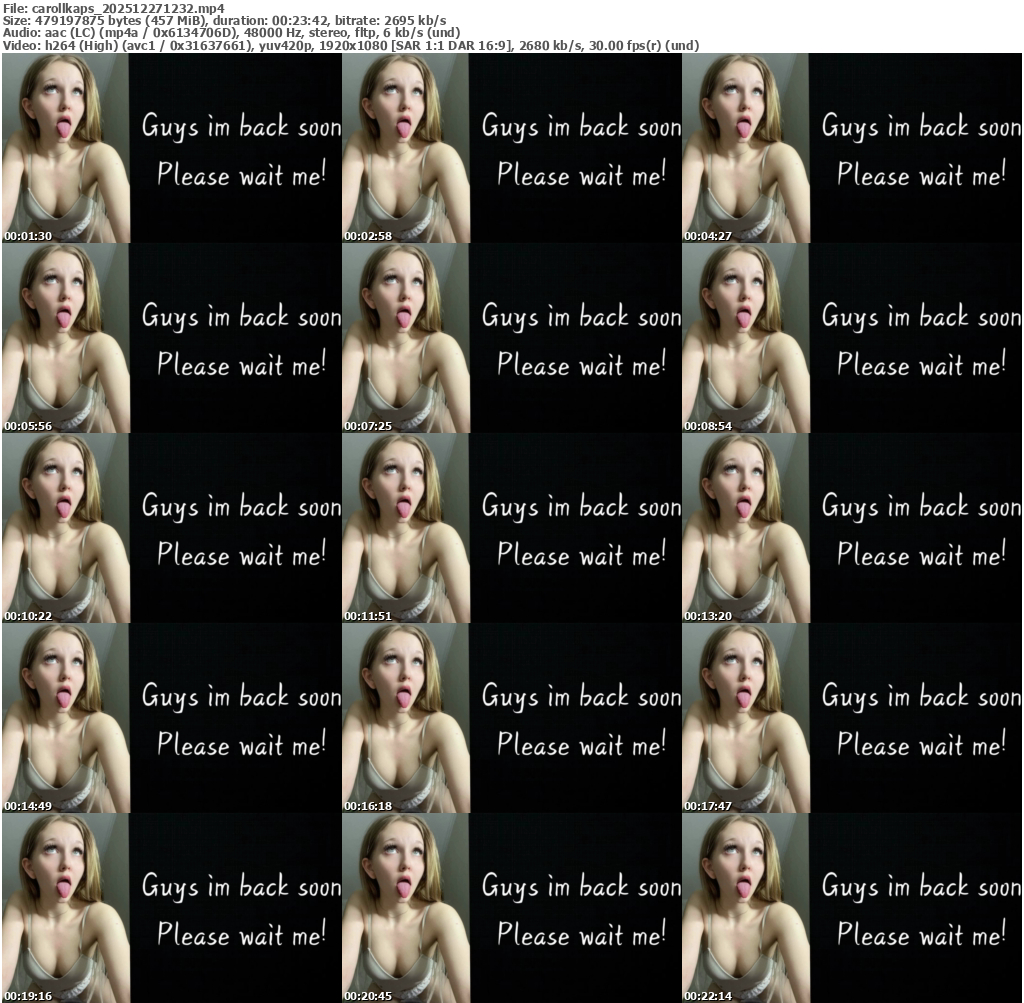
Task: Select the thumbnail frame stamped 00:02:58
Action: point(512,148)
